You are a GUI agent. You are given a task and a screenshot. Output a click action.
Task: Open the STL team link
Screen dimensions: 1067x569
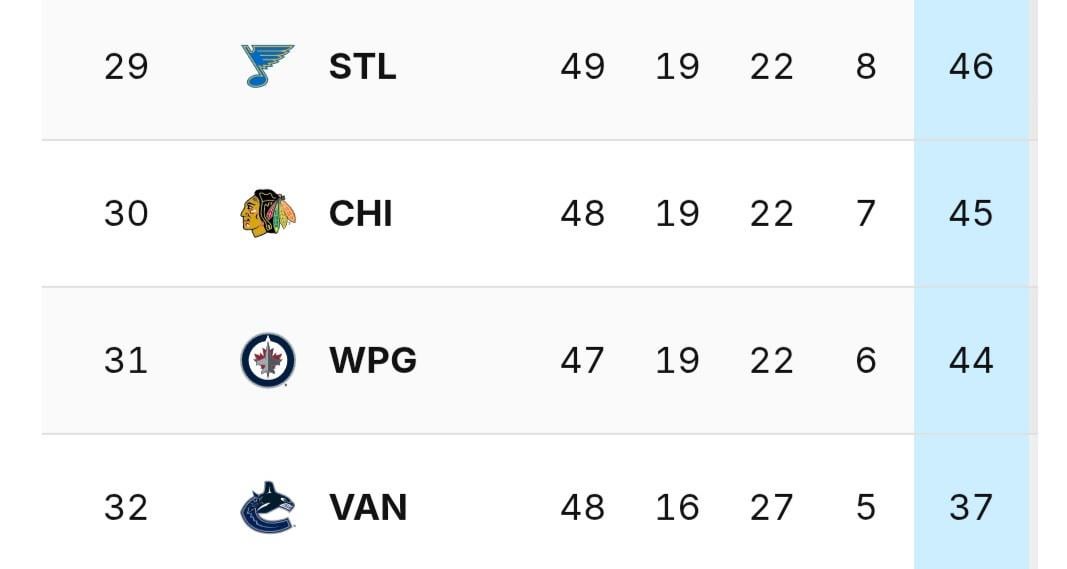click(x=362, y=67)
